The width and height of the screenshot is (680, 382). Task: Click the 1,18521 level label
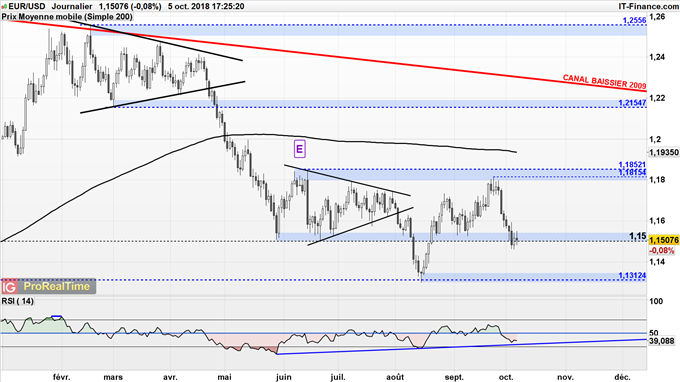click(x=632, y=165)
